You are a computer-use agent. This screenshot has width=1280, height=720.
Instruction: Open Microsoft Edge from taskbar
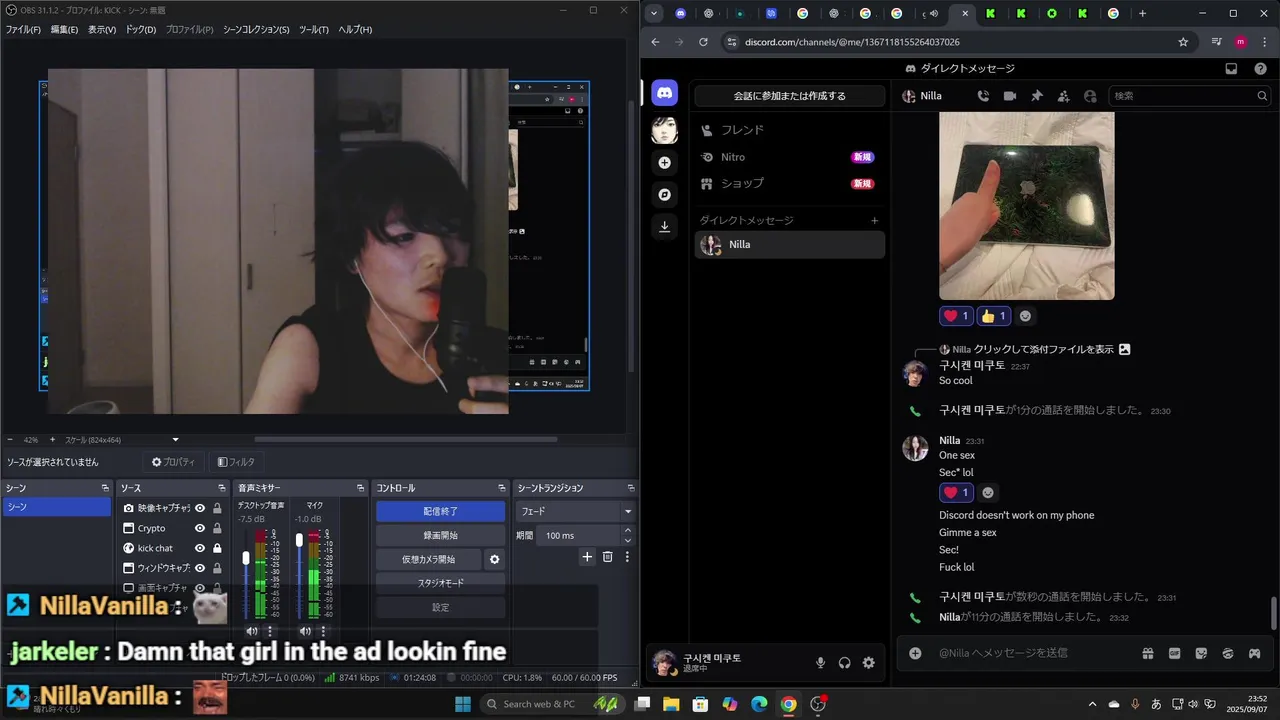[758, 704]
